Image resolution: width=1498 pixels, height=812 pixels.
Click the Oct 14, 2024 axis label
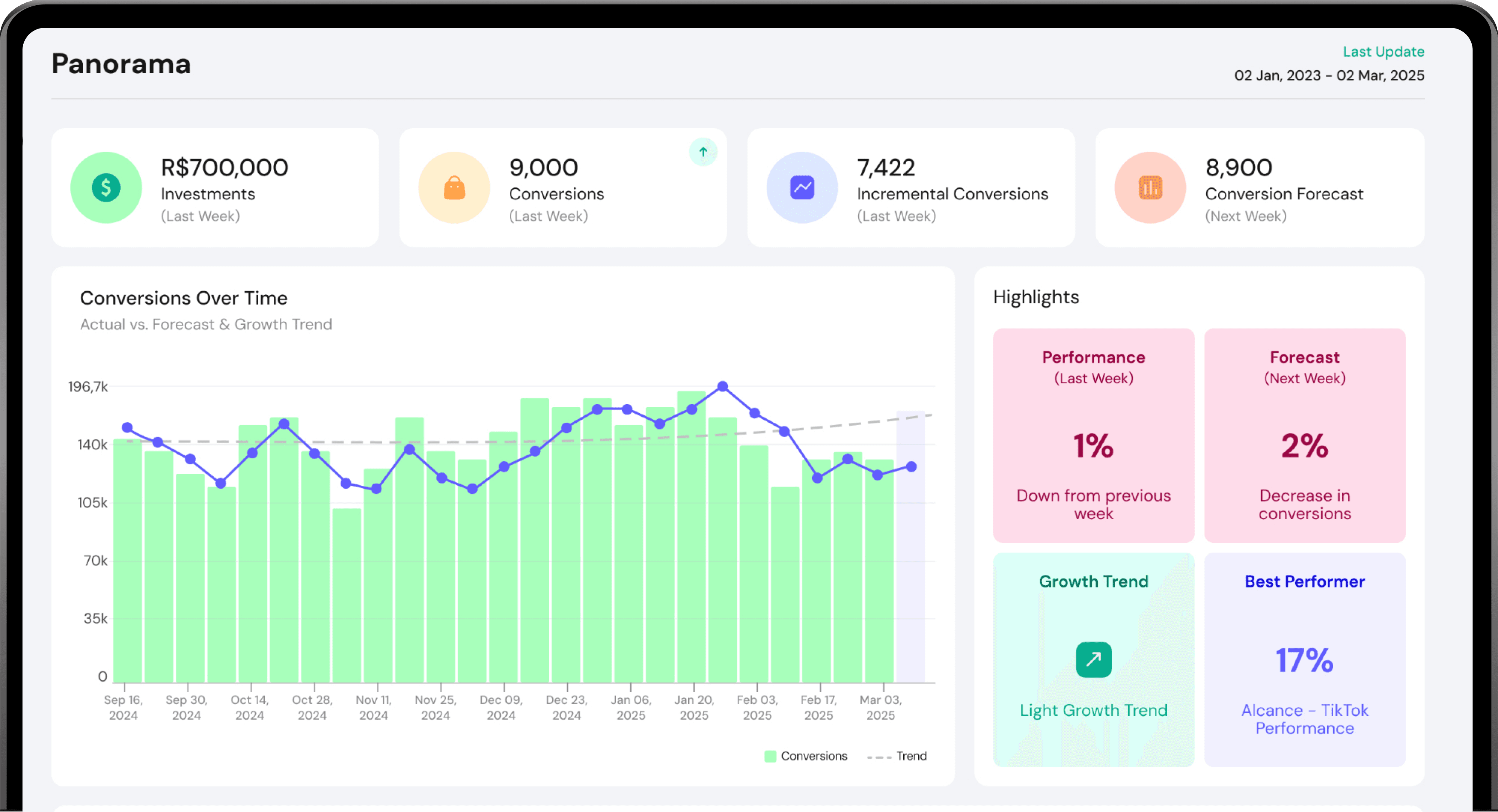point(249,707)
